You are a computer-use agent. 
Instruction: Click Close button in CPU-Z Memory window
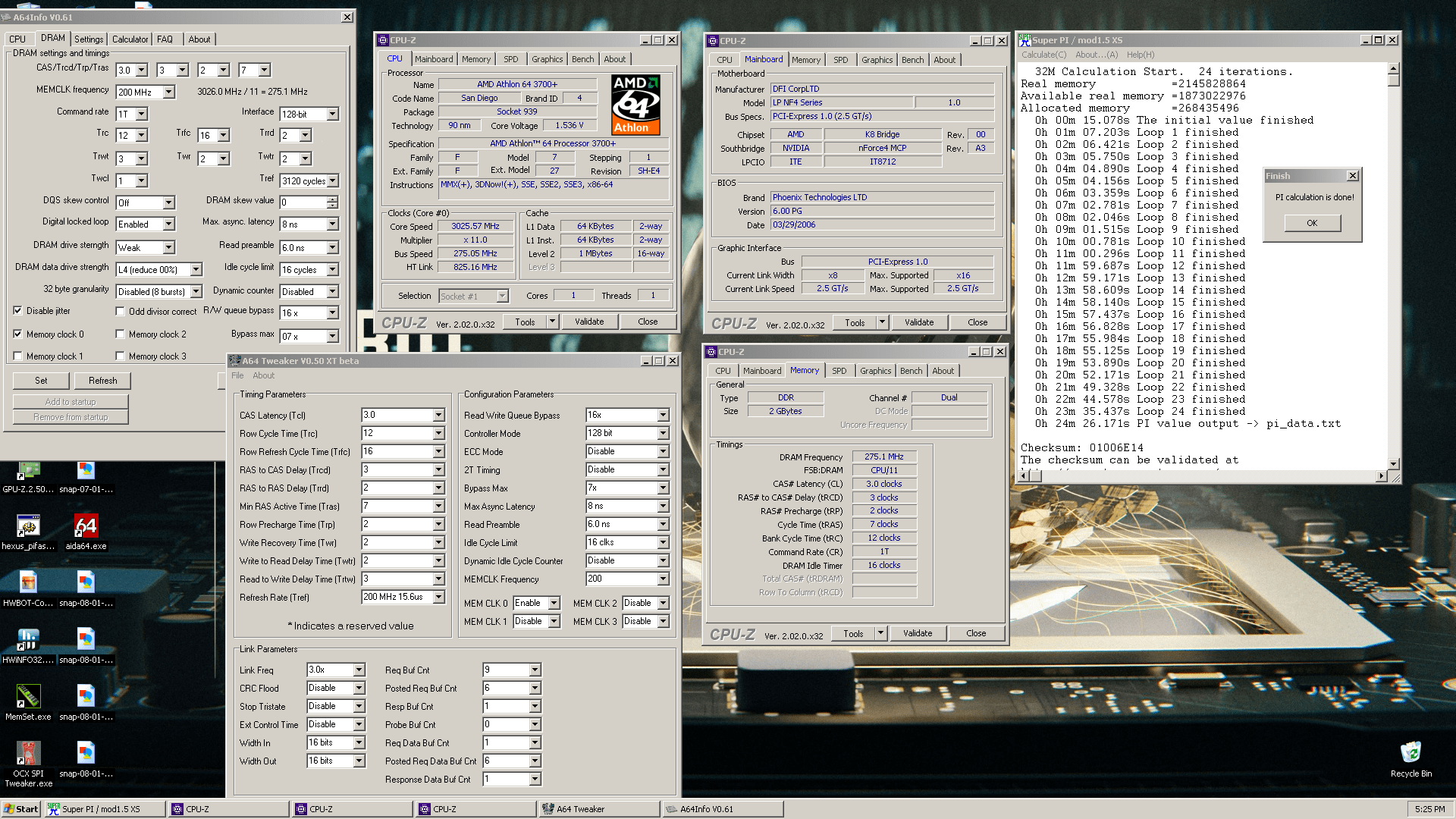[x=976, y=633]
